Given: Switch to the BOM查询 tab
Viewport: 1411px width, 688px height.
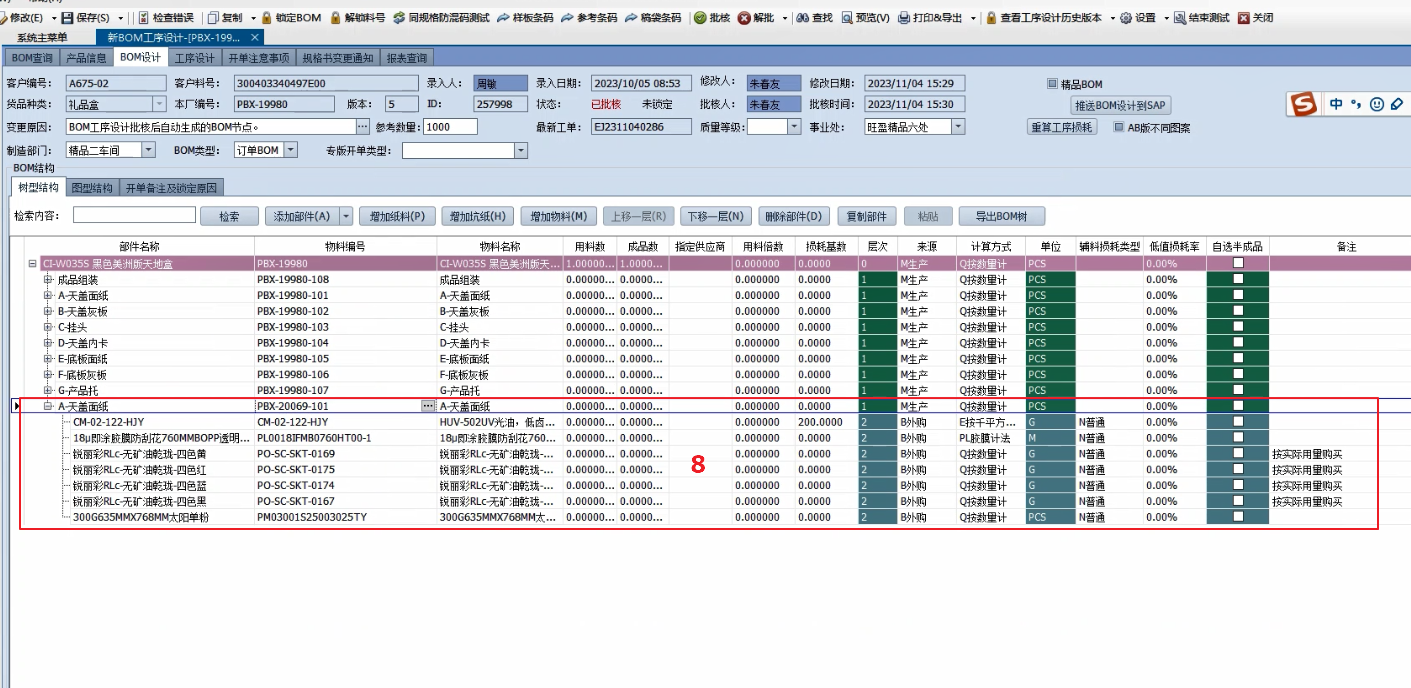Looking at the screenshot, I should tap(32, 58).
